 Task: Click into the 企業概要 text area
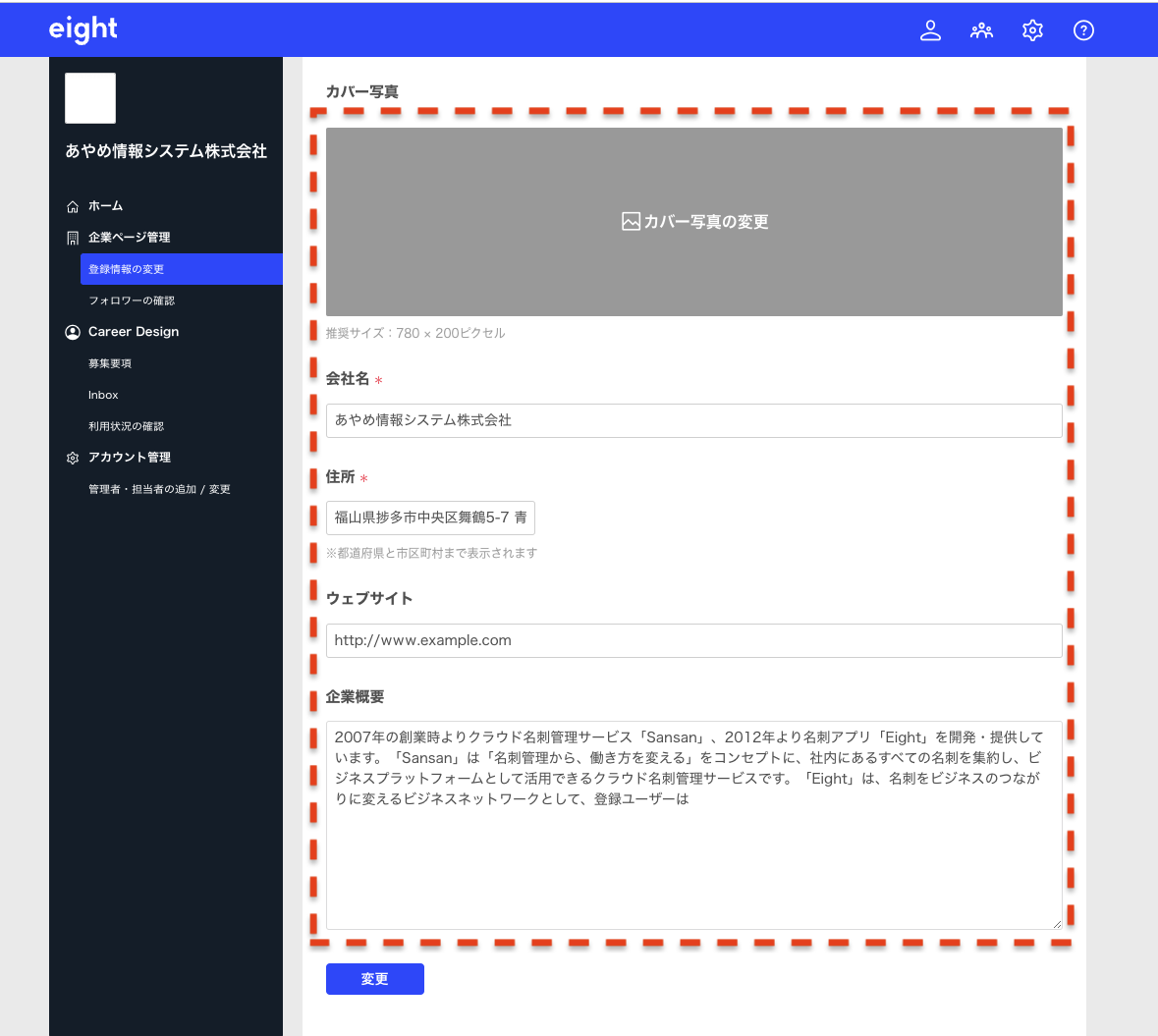click(x=693, y=825)
